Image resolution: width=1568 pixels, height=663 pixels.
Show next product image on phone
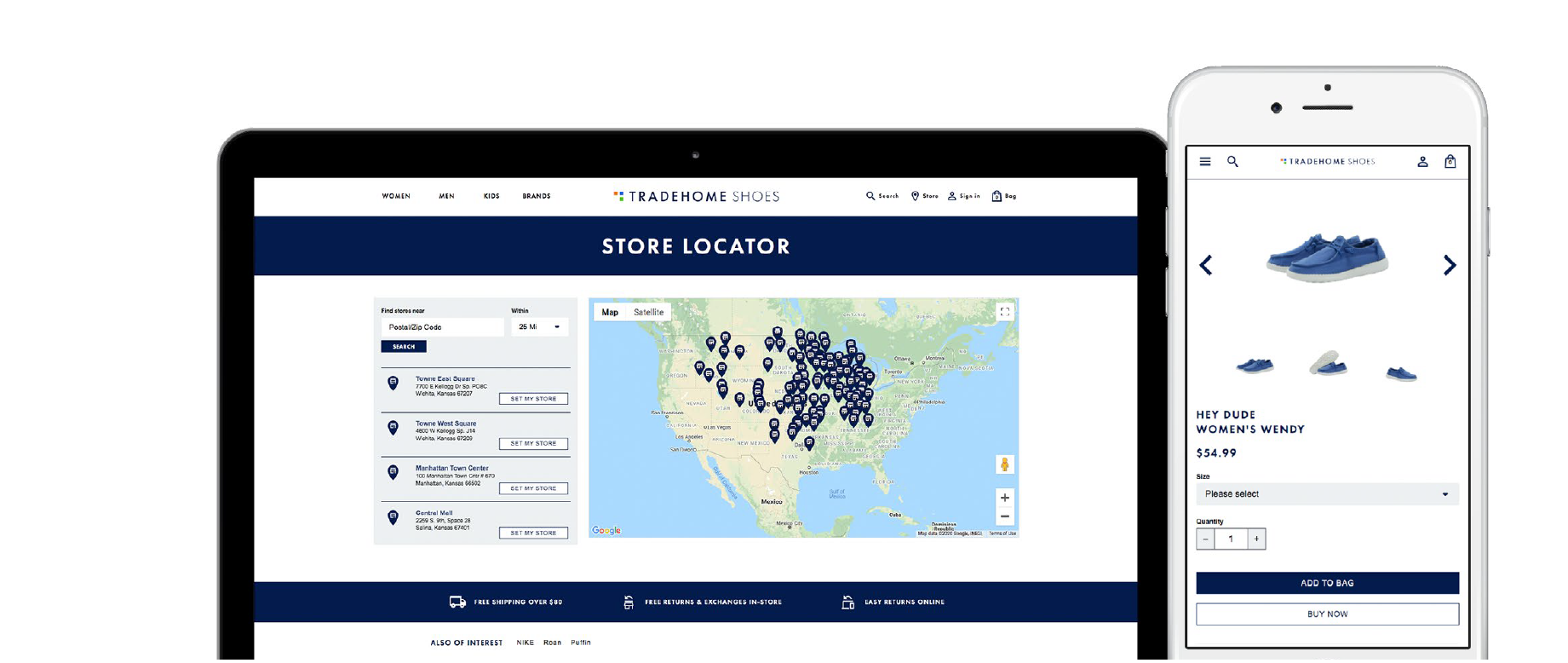tap(1449, 265)
